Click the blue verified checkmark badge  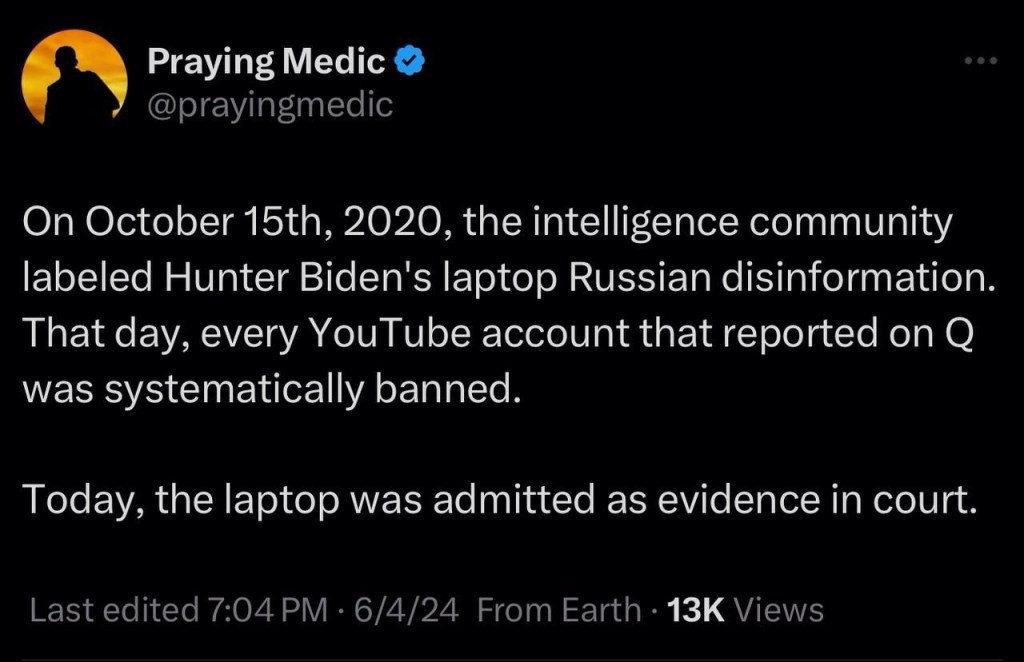(x=408, y=62)
